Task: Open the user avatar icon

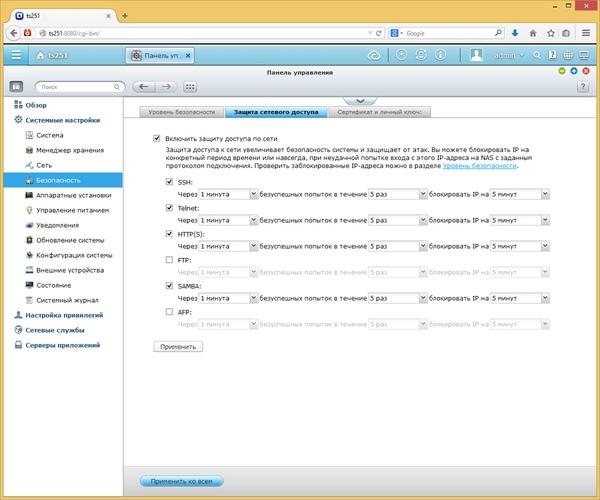Action: tap(476, 55)
